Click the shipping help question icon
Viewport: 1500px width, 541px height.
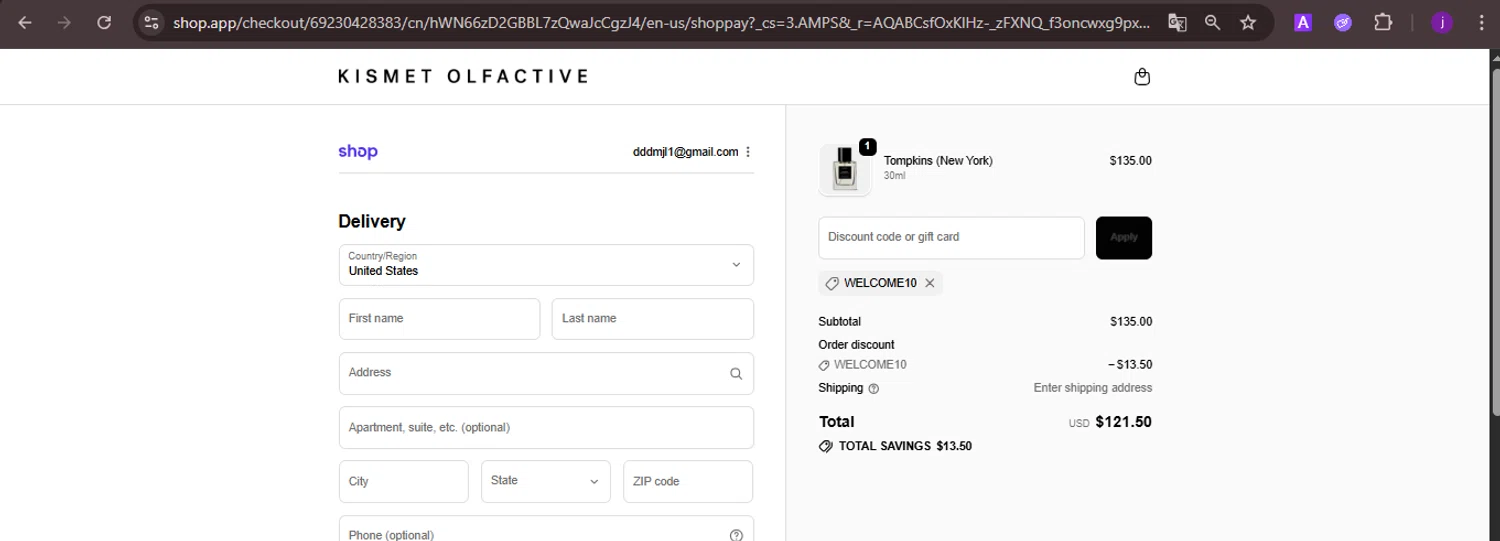tap(874, 389)
